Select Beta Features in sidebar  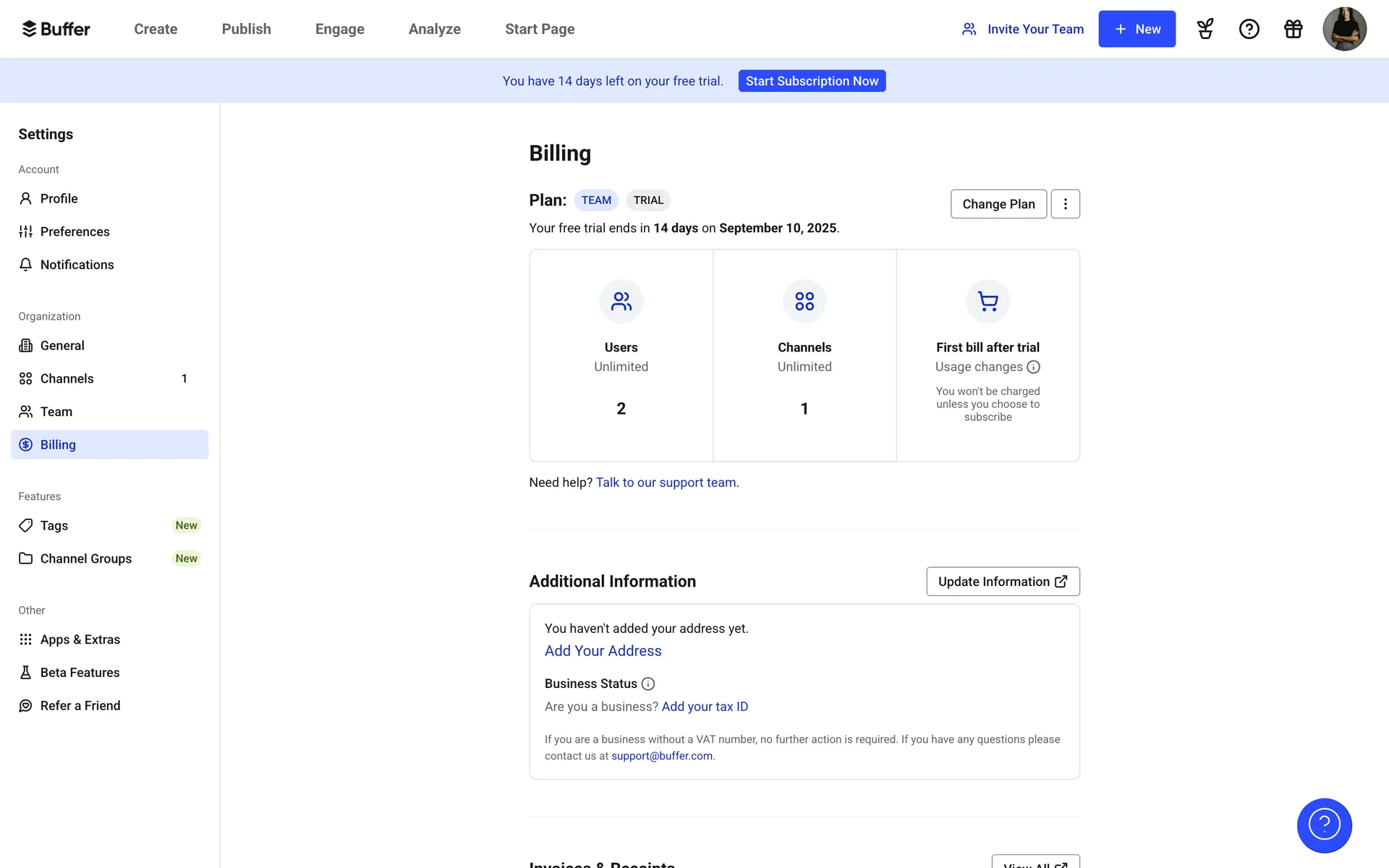tap(80, 673)
